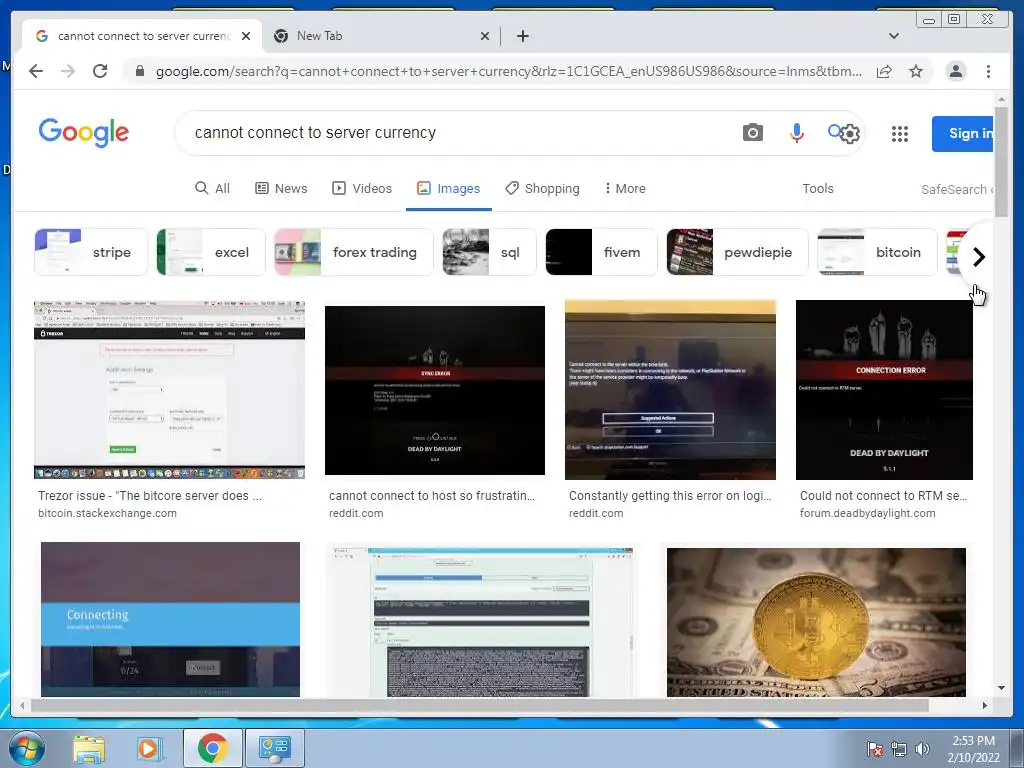Filter images by excel chip

coord(211,252)
